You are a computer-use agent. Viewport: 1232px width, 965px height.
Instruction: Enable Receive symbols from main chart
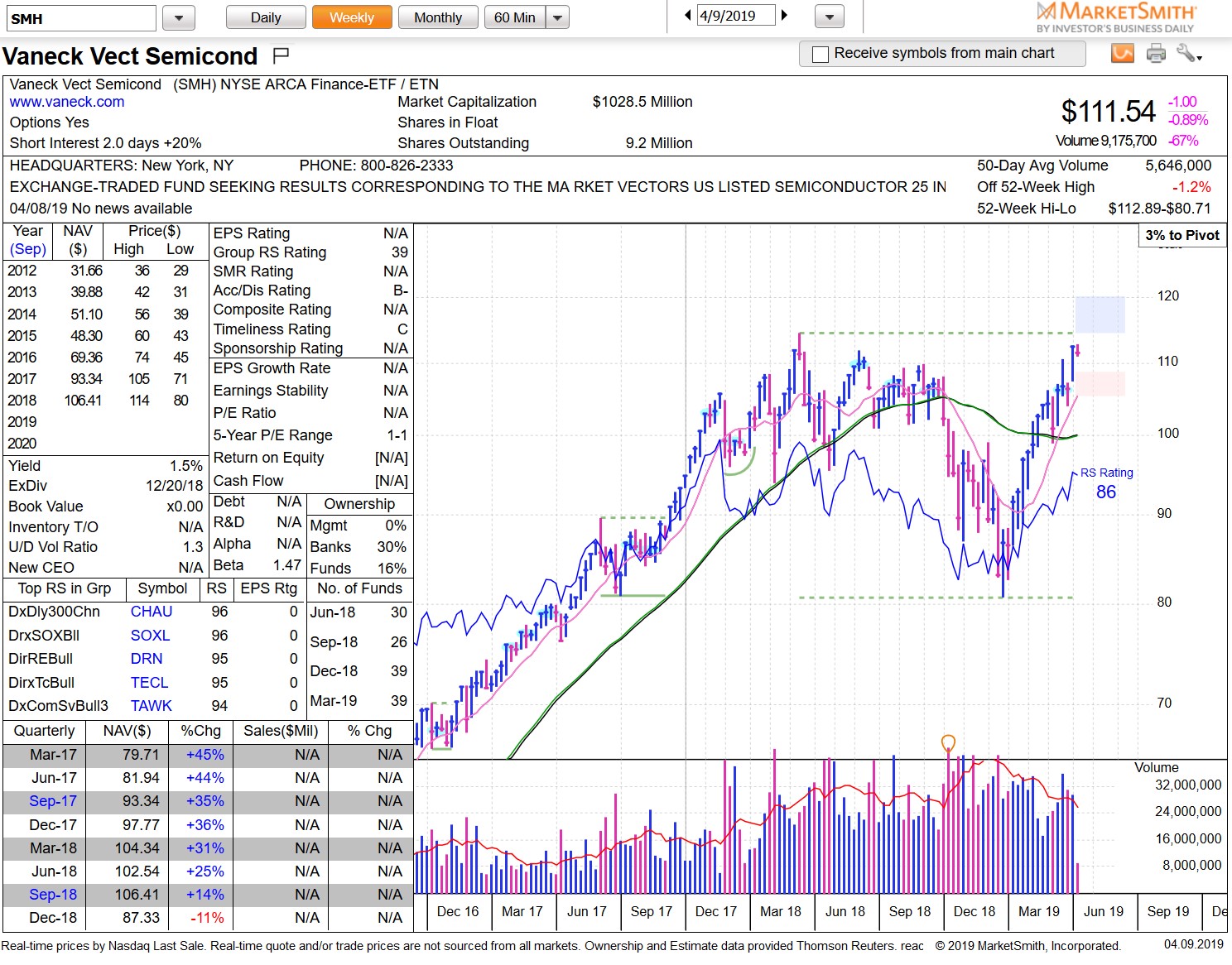click(820, 54)
